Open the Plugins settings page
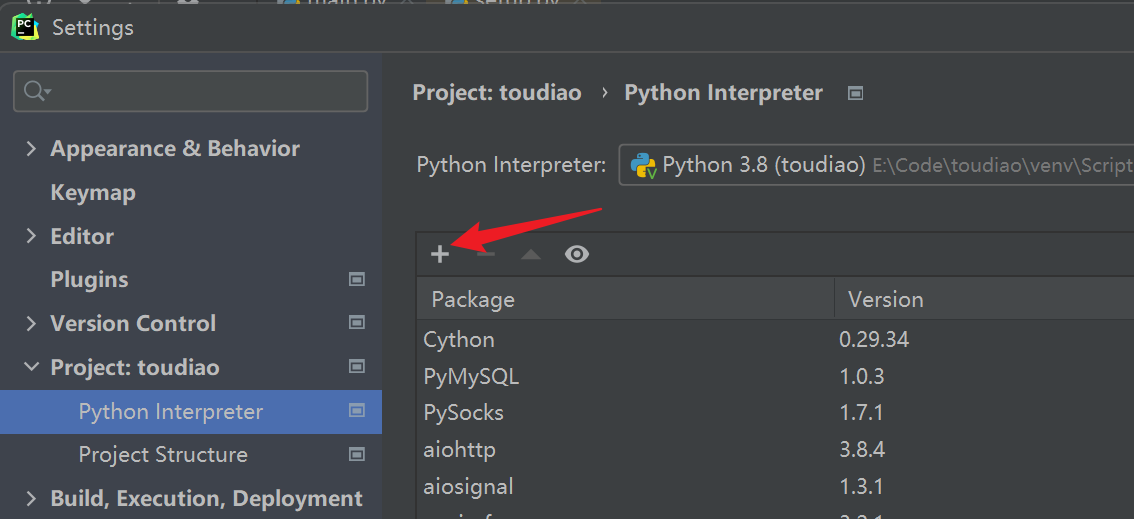Viewport: 1134px width, 519px height. 89,280
